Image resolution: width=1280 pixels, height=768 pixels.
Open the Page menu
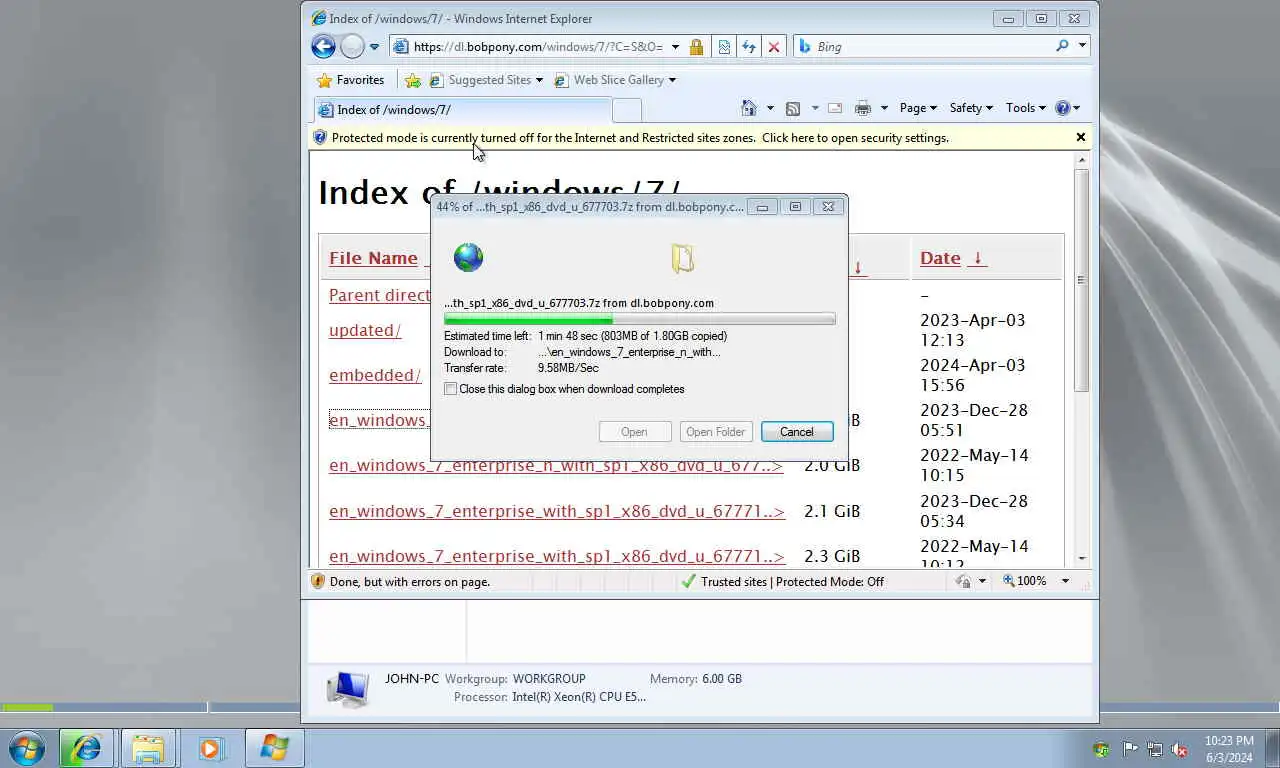coord(918,108)
